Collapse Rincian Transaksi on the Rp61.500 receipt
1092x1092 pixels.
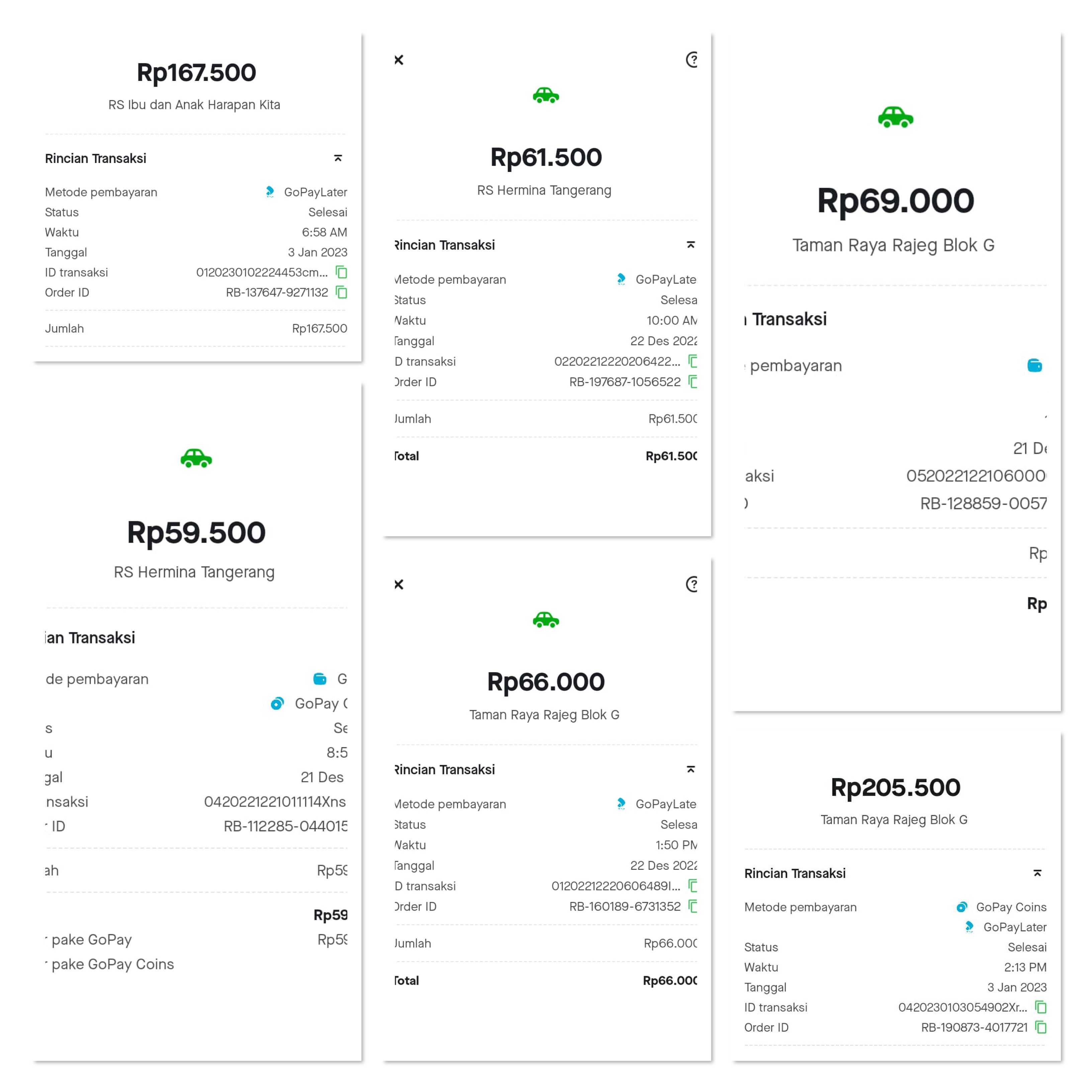point(691,245)
